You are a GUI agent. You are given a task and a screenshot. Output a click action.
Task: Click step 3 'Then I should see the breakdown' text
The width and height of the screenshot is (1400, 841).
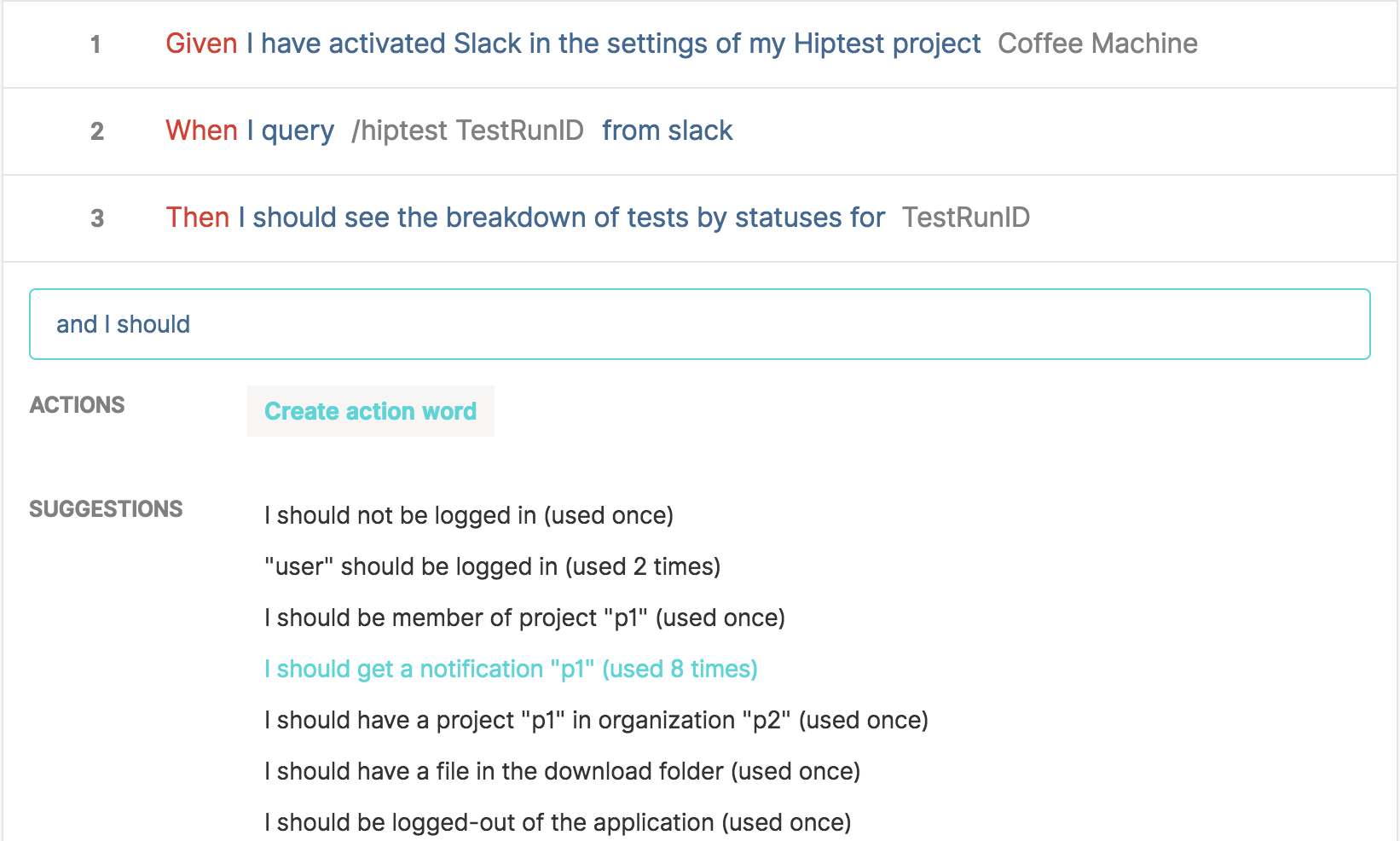tap(525, 217)
